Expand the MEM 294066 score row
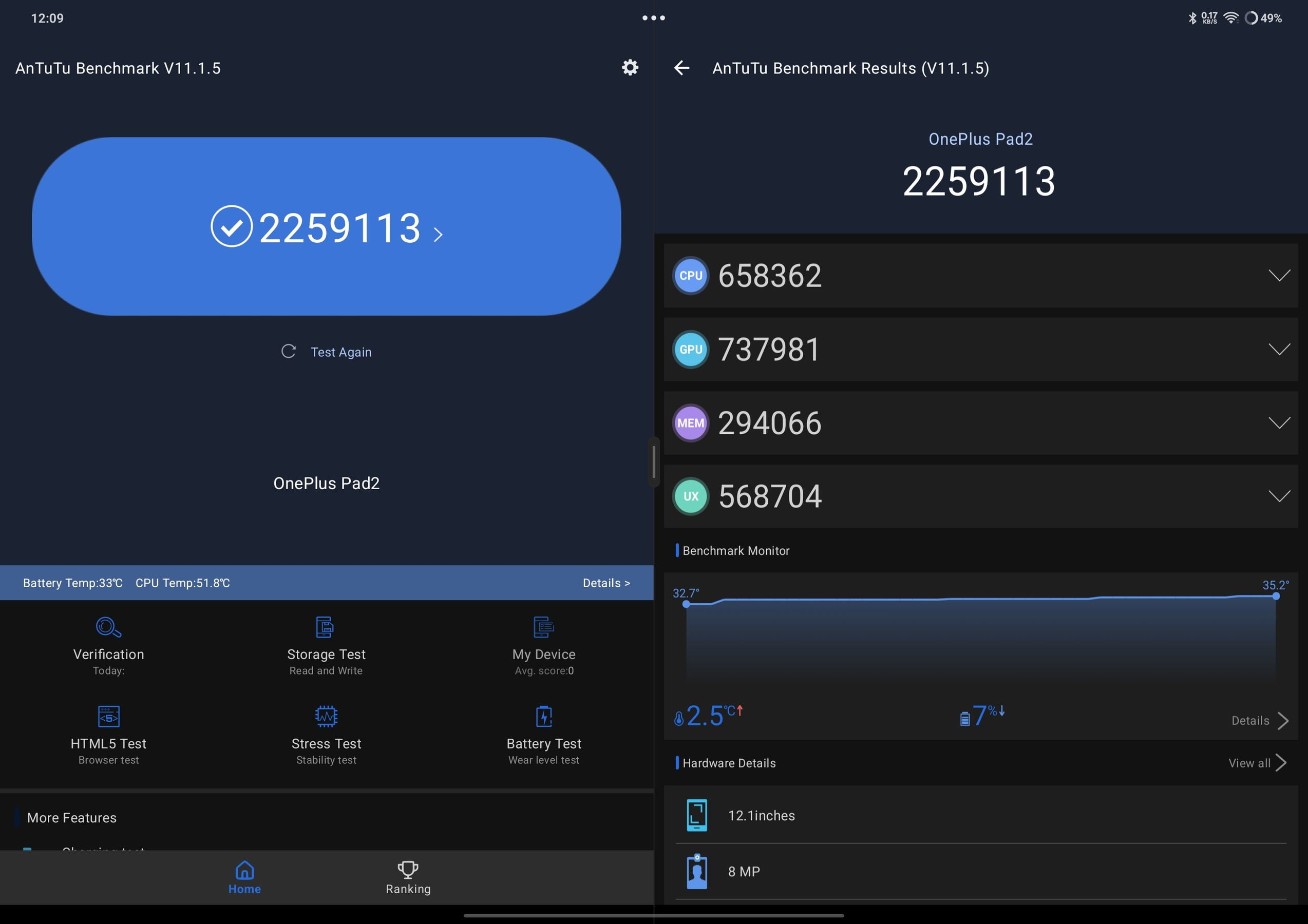Viewport: 1308px width, 924px height. pyautogui.click(x=980, y=423)
